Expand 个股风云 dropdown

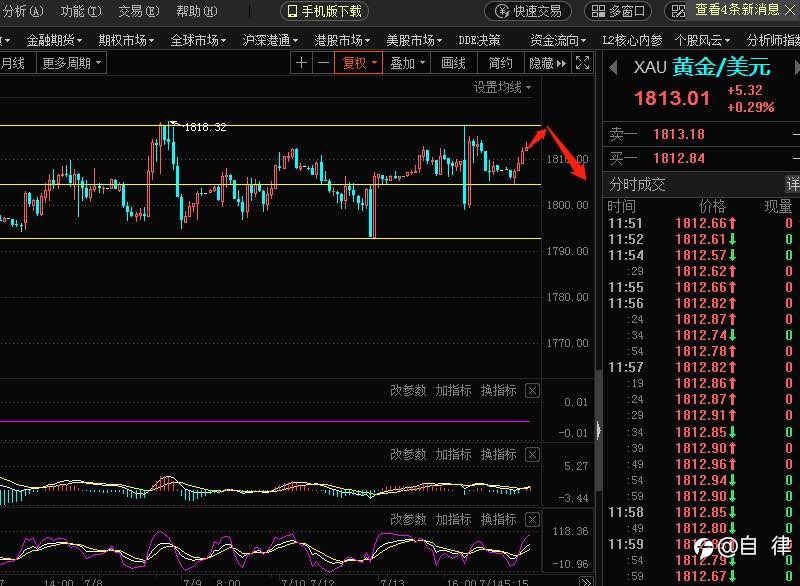tap(702, 40)
